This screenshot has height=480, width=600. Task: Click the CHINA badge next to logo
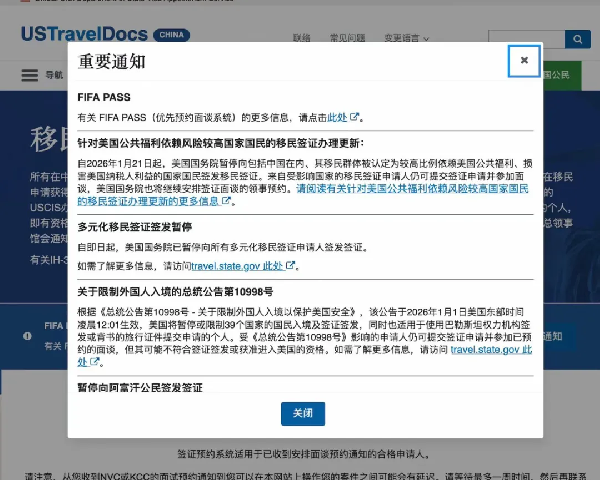click(x=171, y=35)
